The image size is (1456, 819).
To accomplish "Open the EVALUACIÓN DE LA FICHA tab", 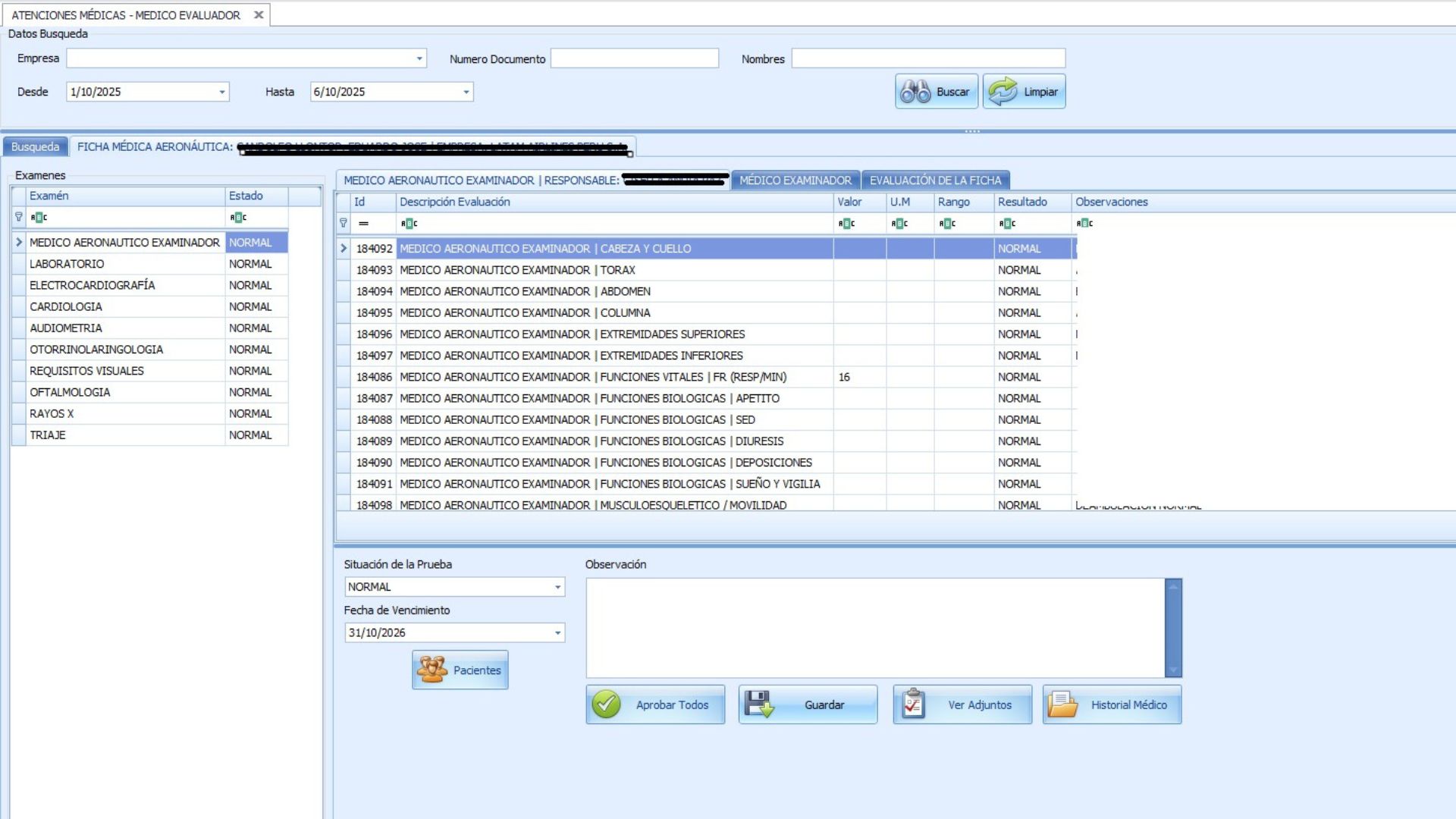I will (x=935, y=180).
